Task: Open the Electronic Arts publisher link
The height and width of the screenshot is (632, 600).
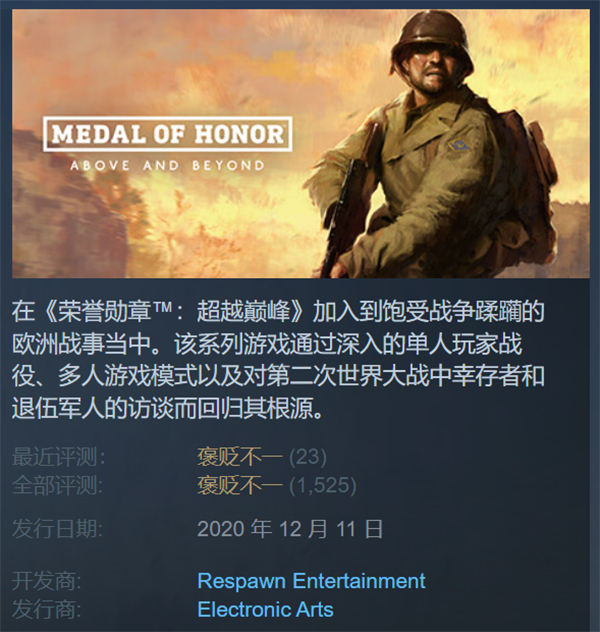Action: coord(265,609)
